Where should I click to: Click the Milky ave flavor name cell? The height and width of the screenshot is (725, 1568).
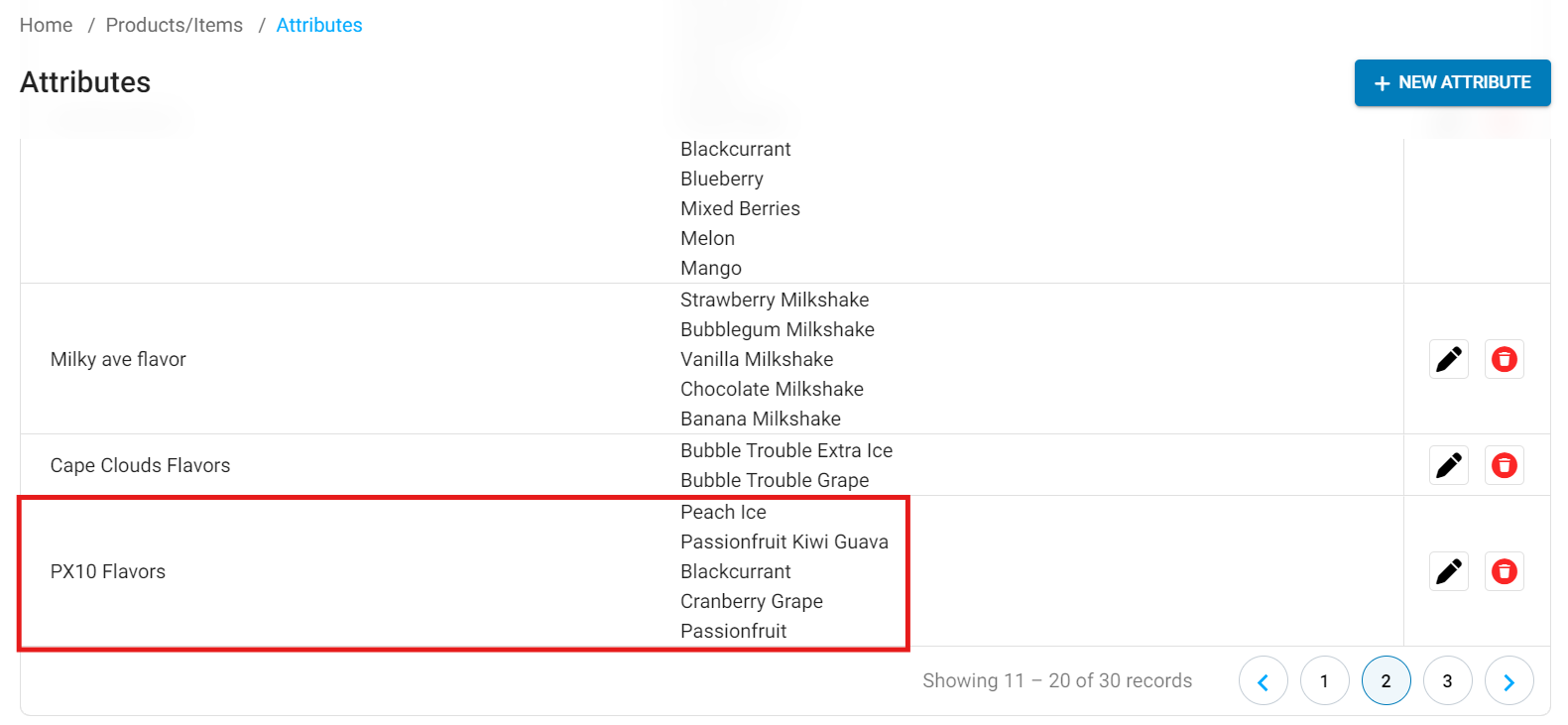click(x=118, y=359)
